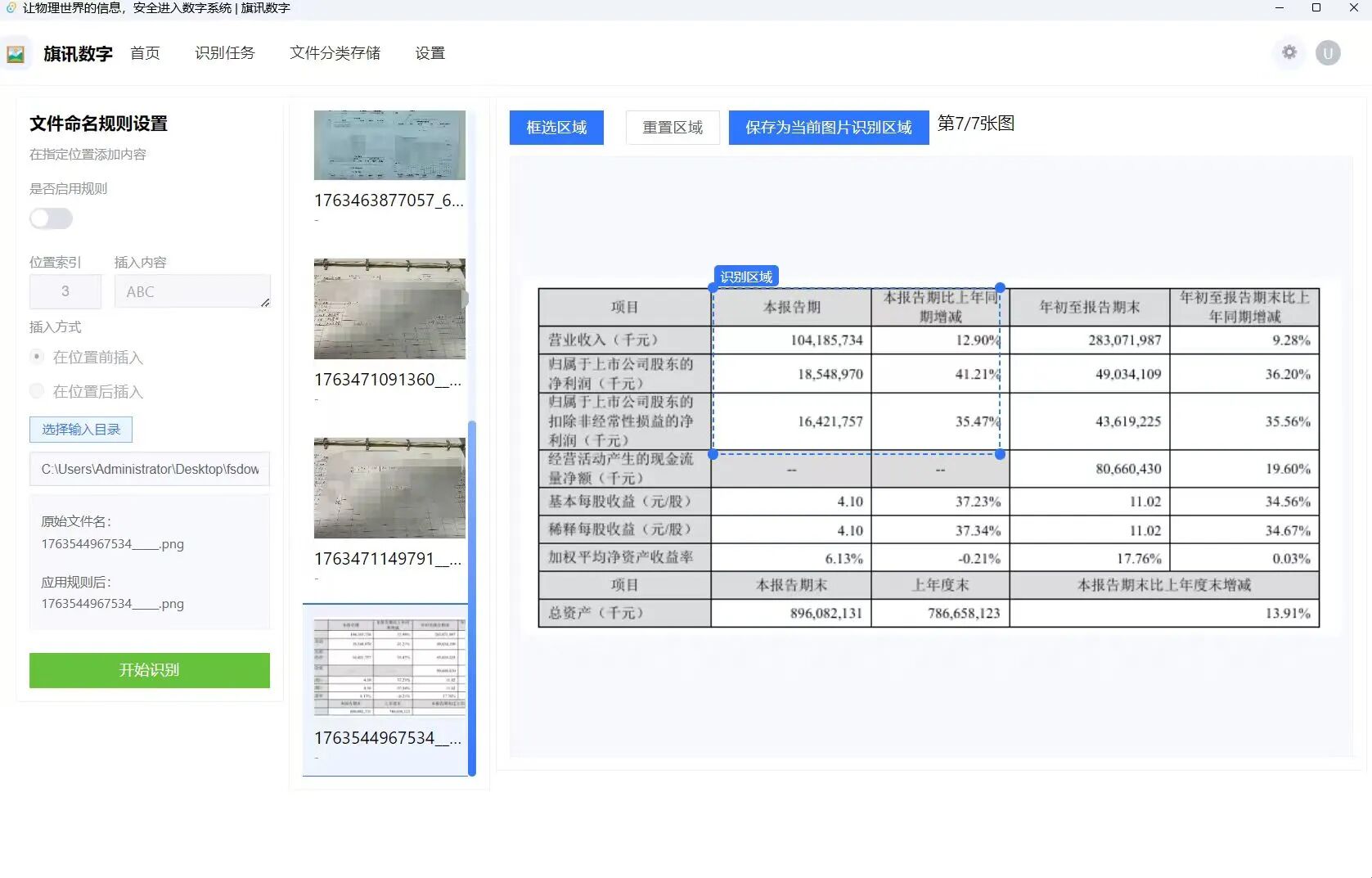Open the settings gear icon

(x=1289, y=52)
